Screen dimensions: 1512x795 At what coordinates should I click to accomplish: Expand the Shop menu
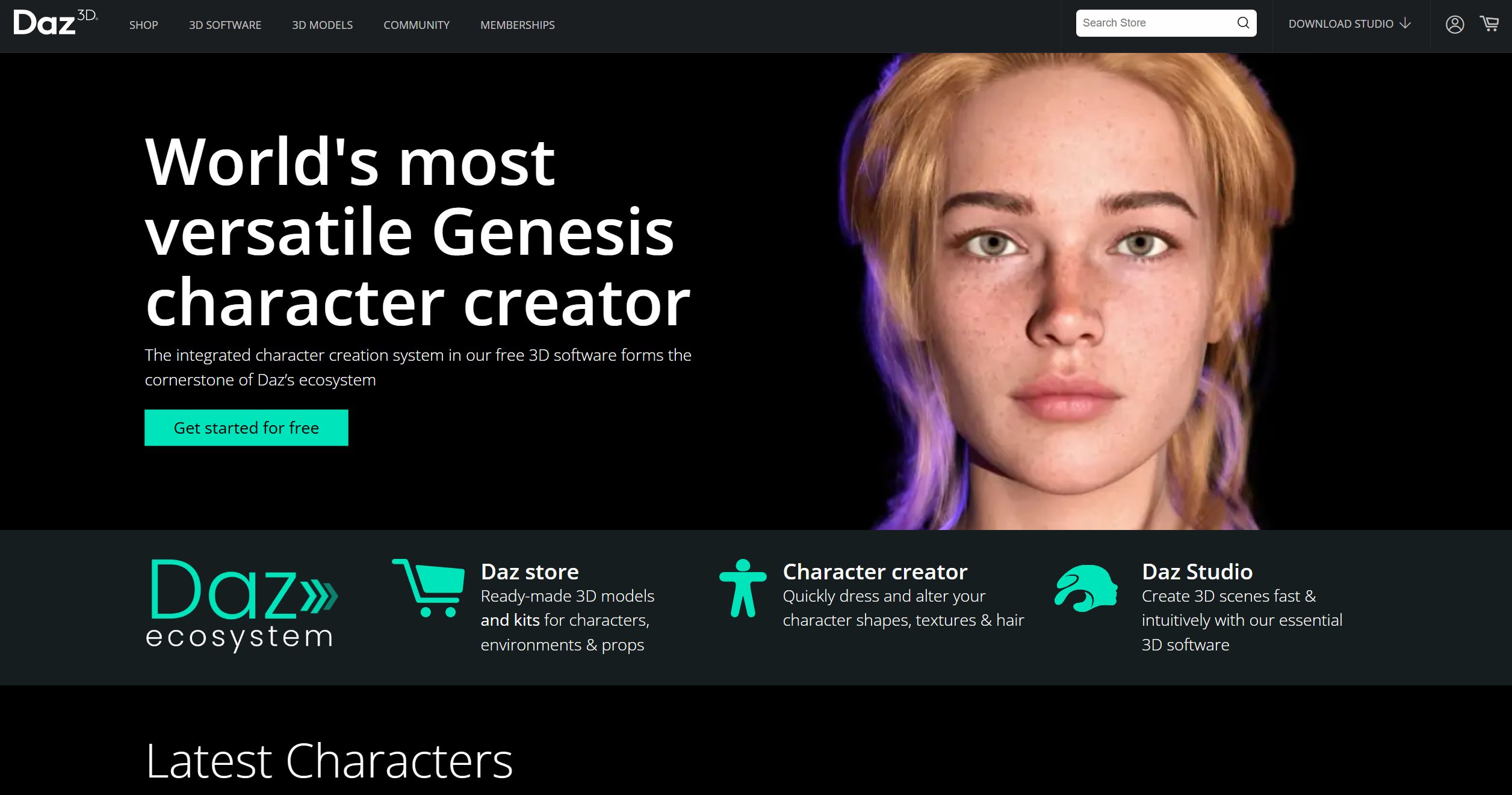point(143,25)
